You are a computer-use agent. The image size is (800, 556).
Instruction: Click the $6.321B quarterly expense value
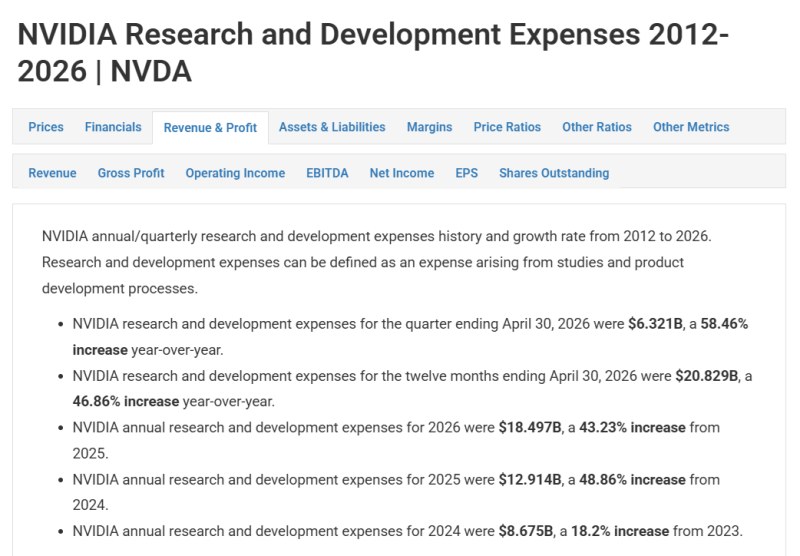click(x=656, y=324)
